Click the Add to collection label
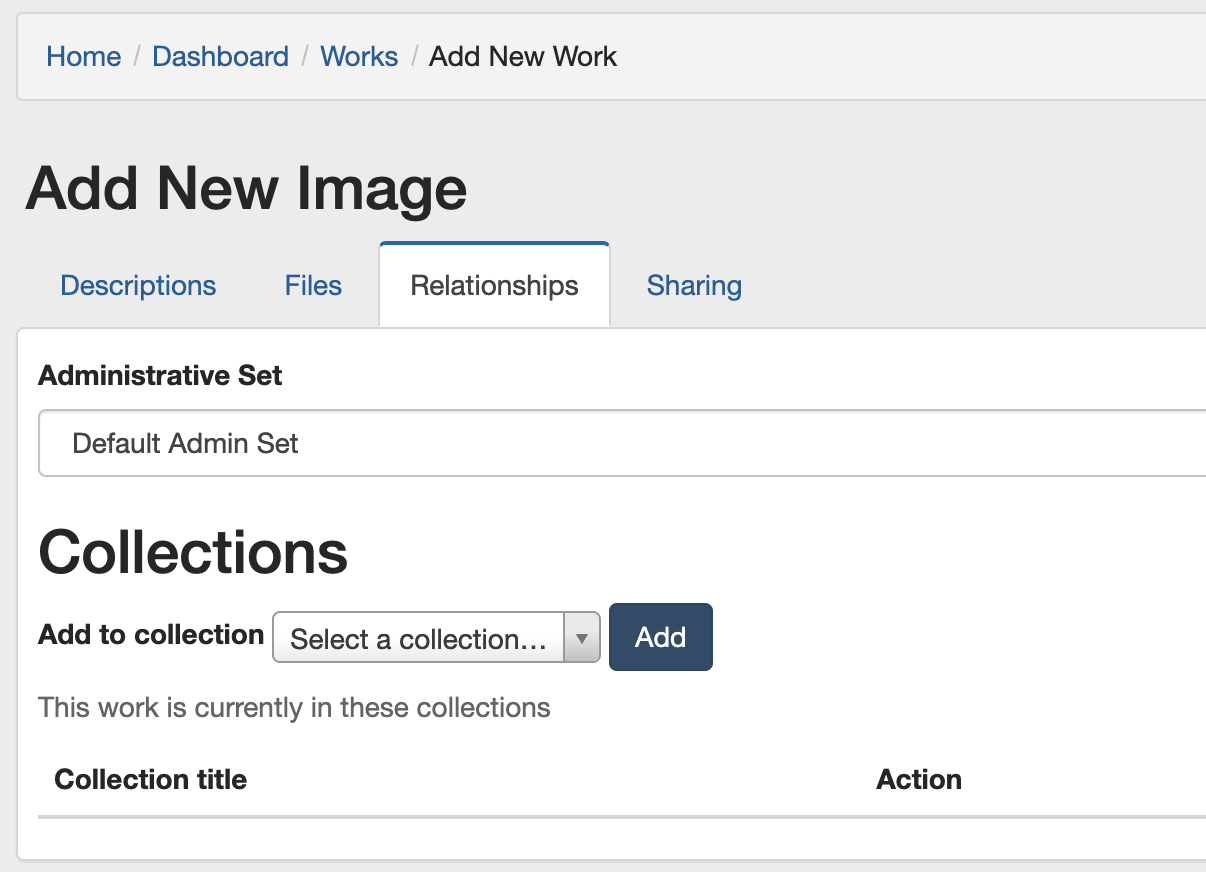The height and width of the screenshot is (872, 1206). coord(151,635)
